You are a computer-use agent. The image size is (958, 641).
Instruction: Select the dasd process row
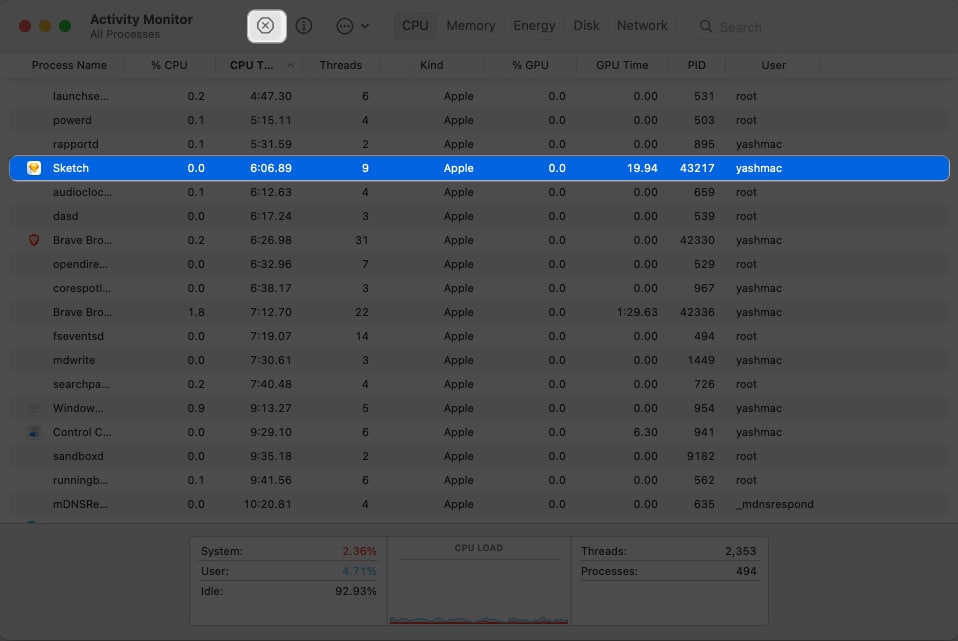(x=479, y=216)
